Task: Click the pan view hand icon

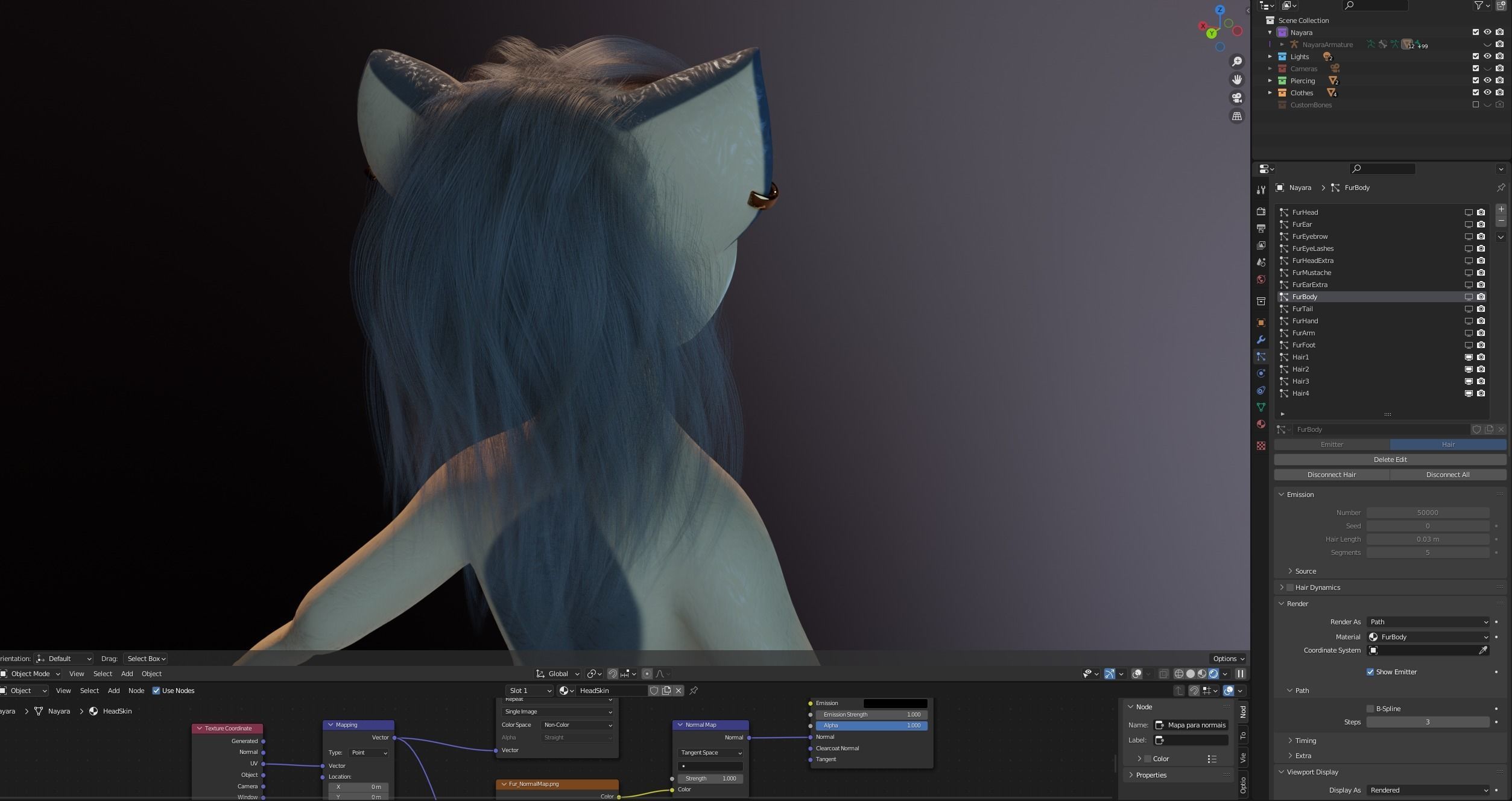Action: [x=1237, y=80]
